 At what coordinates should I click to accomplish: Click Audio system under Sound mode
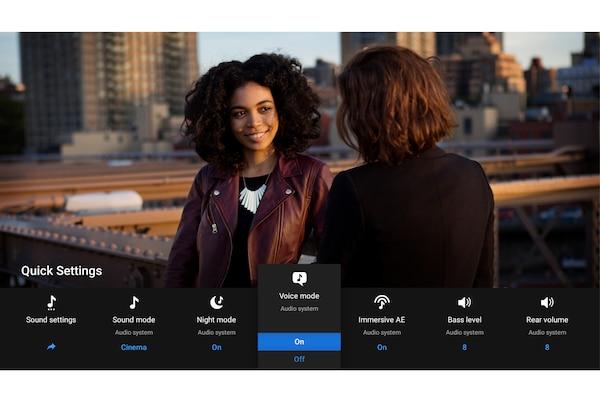pos(134,333)
